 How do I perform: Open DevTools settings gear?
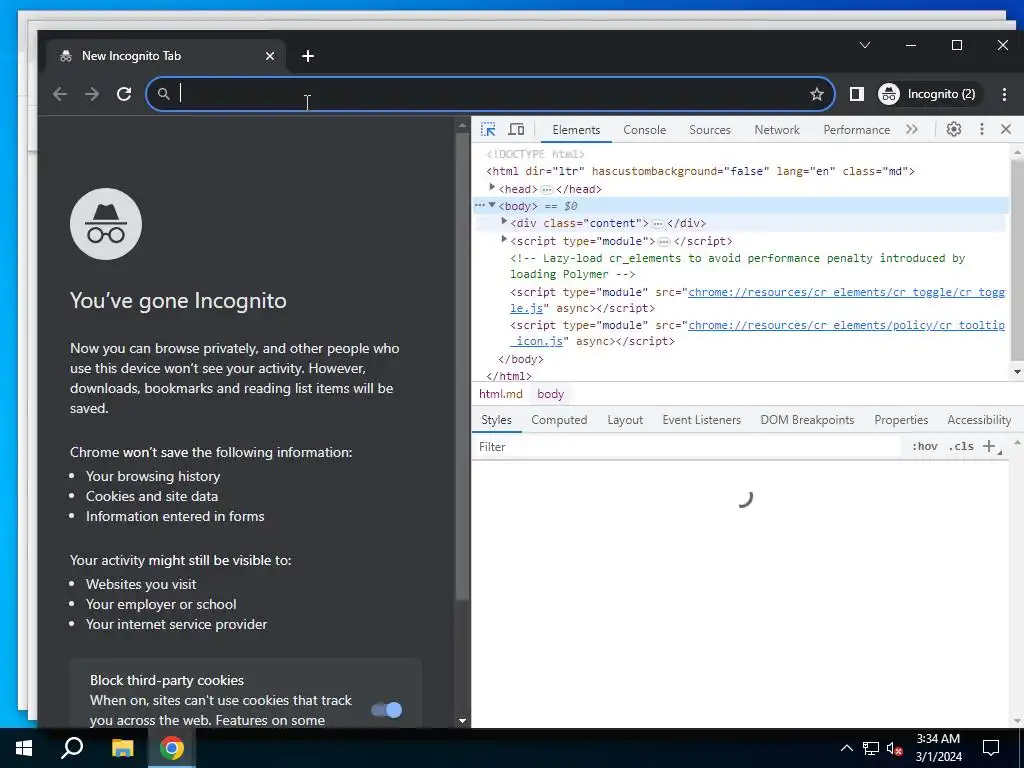953,129
